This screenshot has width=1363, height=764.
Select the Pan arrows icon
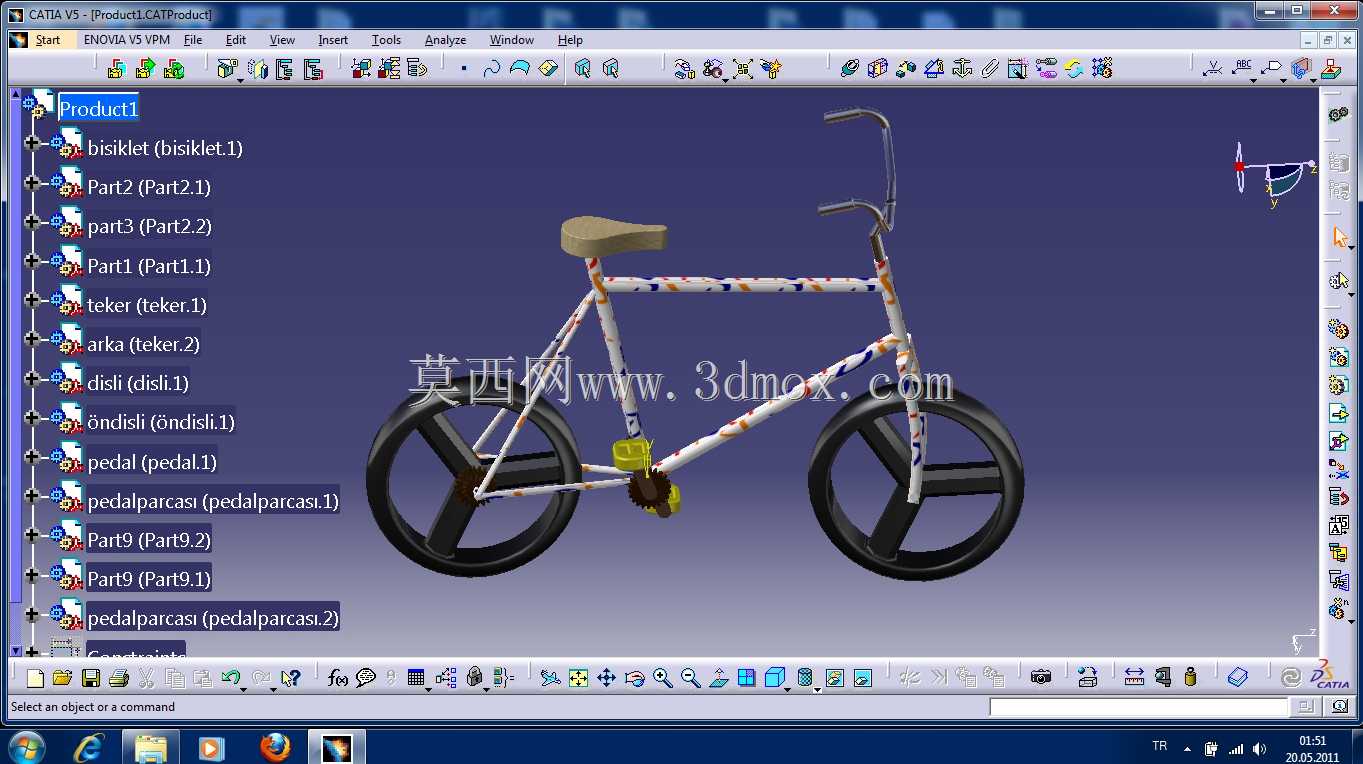[x=606, y=678]
